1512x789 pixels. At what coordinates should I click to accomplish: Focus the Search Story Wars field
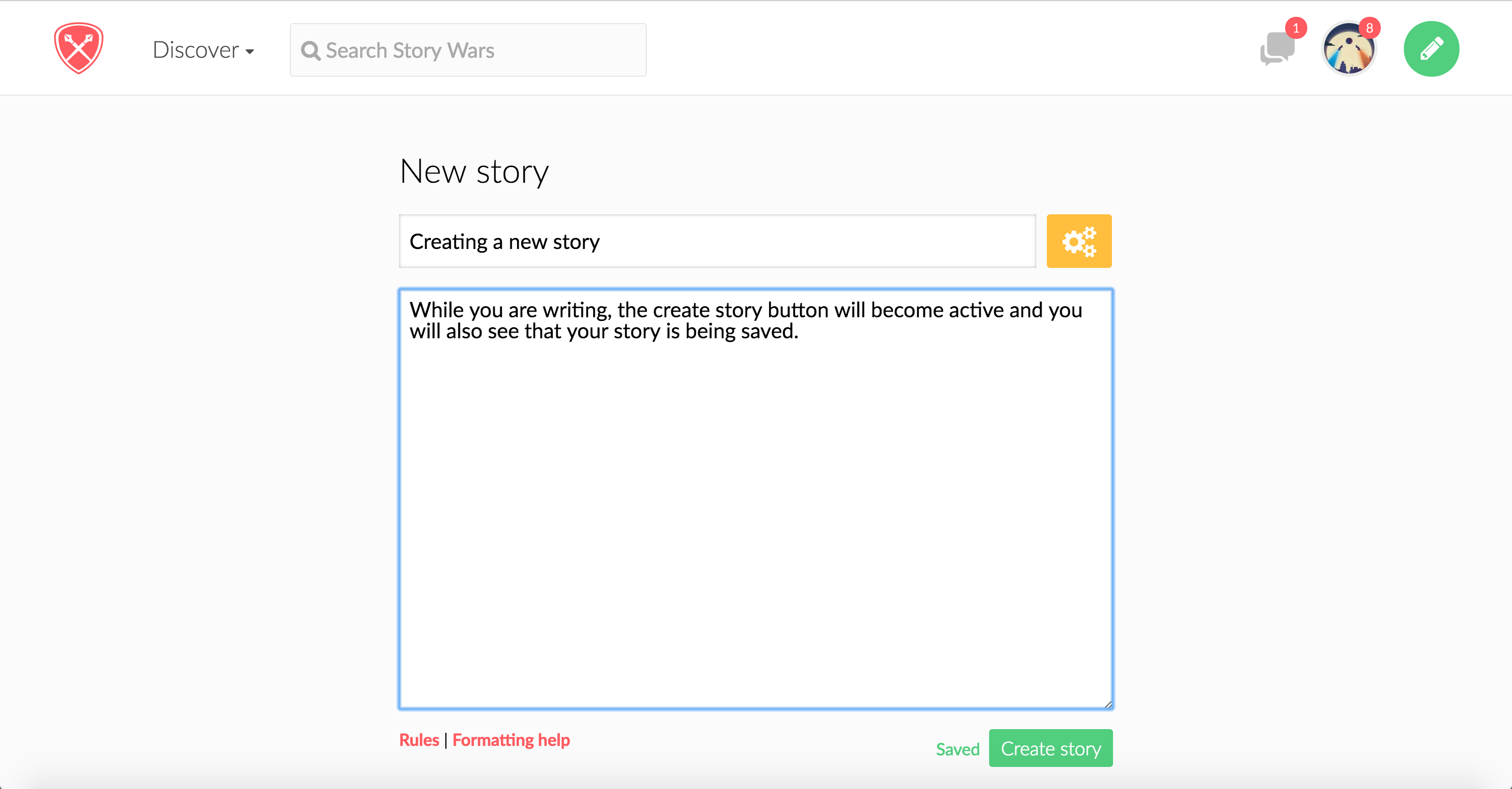[468, 50]
